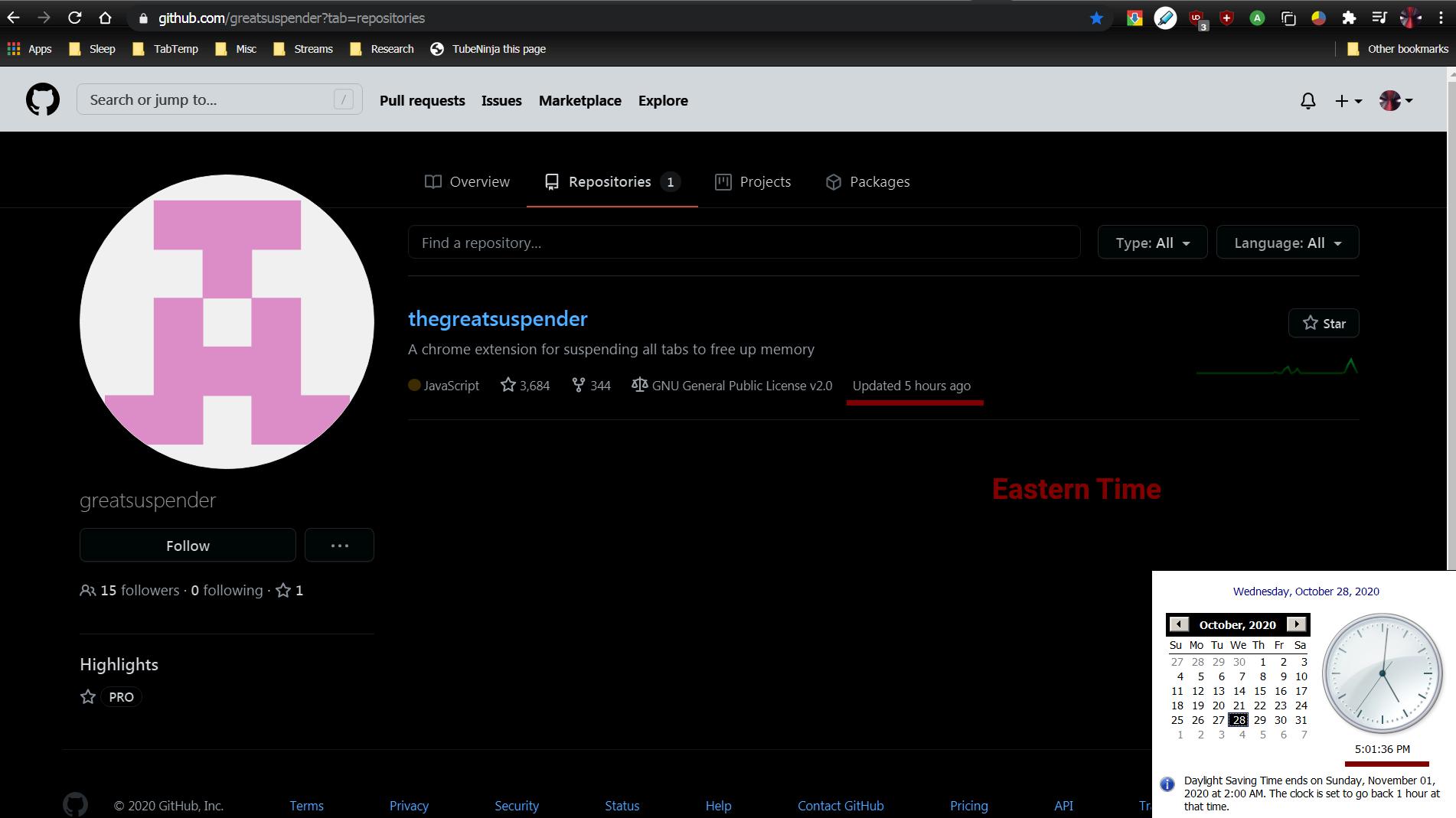Open Chrome's three-dot menu
The image size is (1456, 818).
point(1441,18)
